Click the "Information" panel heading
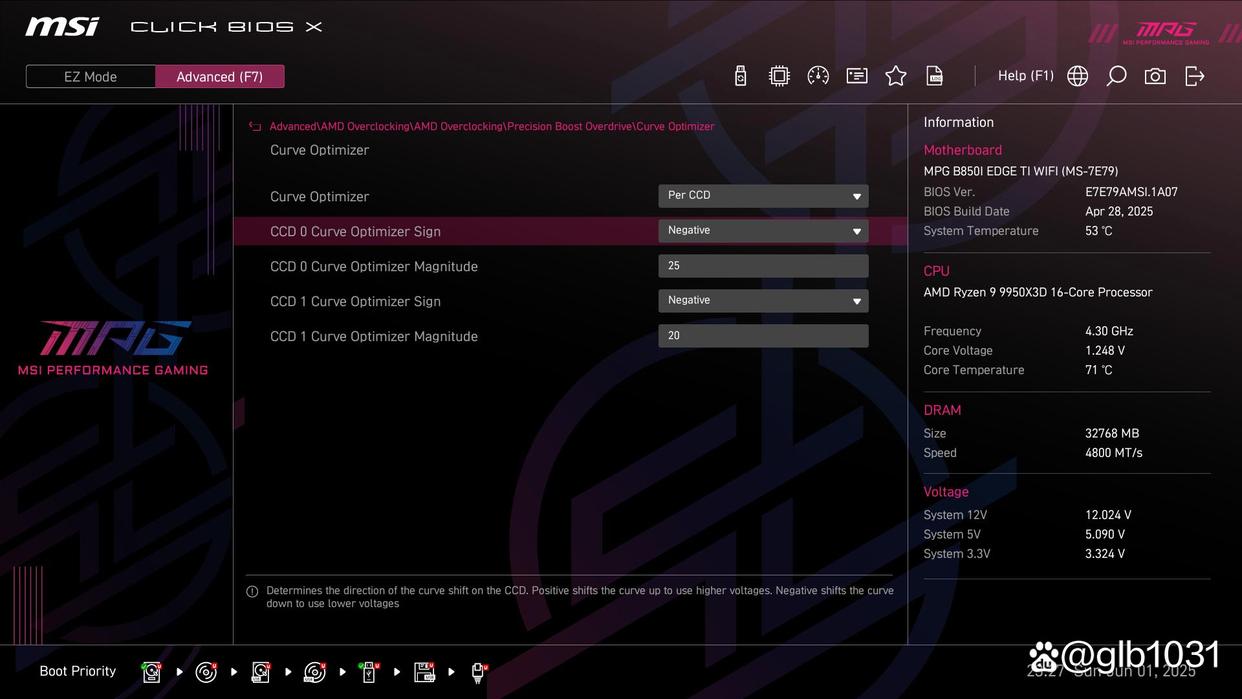This screenshot has width=1242, height=699. click(x=959, y=122)
